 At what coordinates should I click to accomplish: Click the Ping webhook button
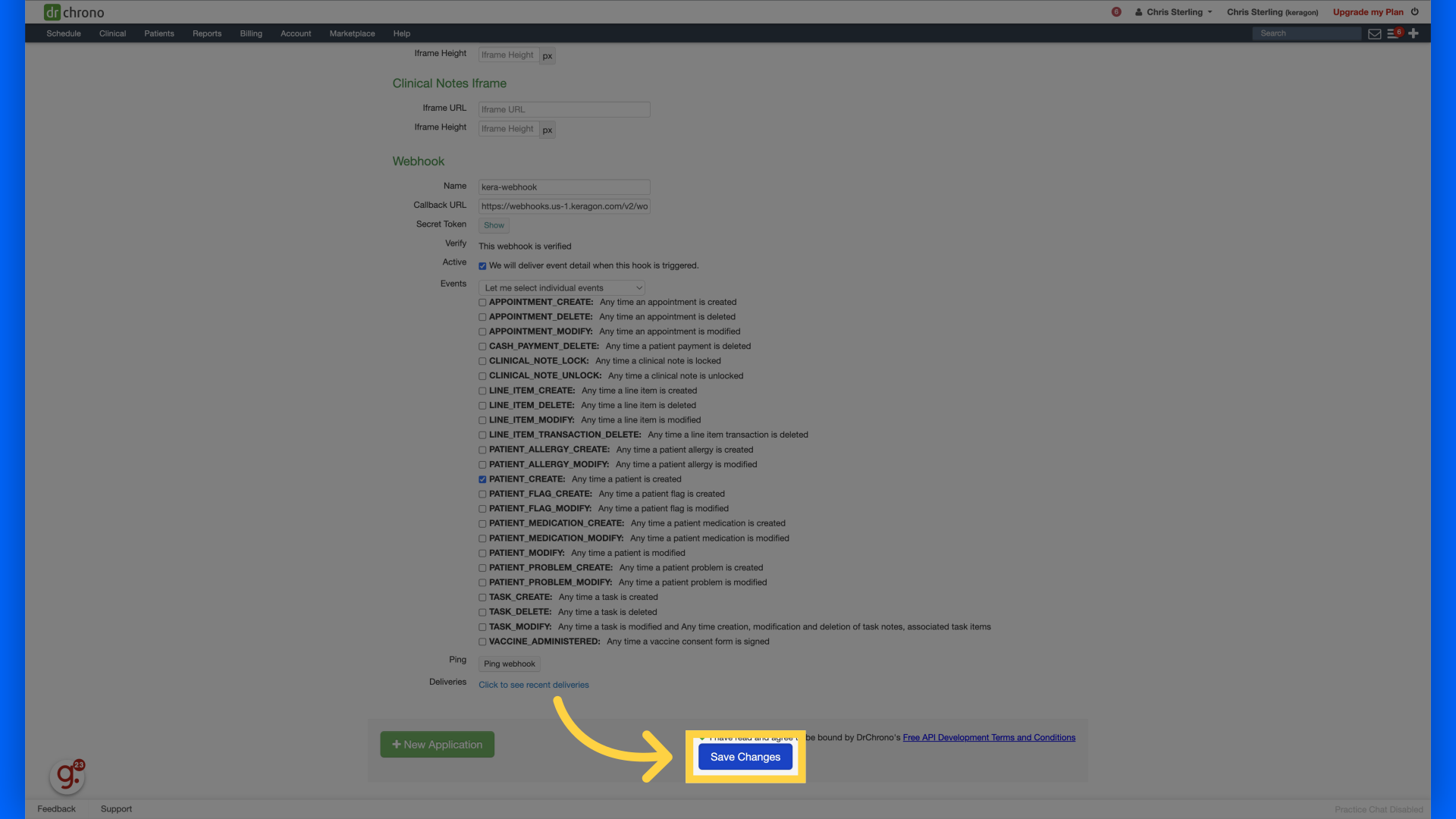[x=509, y=664]
